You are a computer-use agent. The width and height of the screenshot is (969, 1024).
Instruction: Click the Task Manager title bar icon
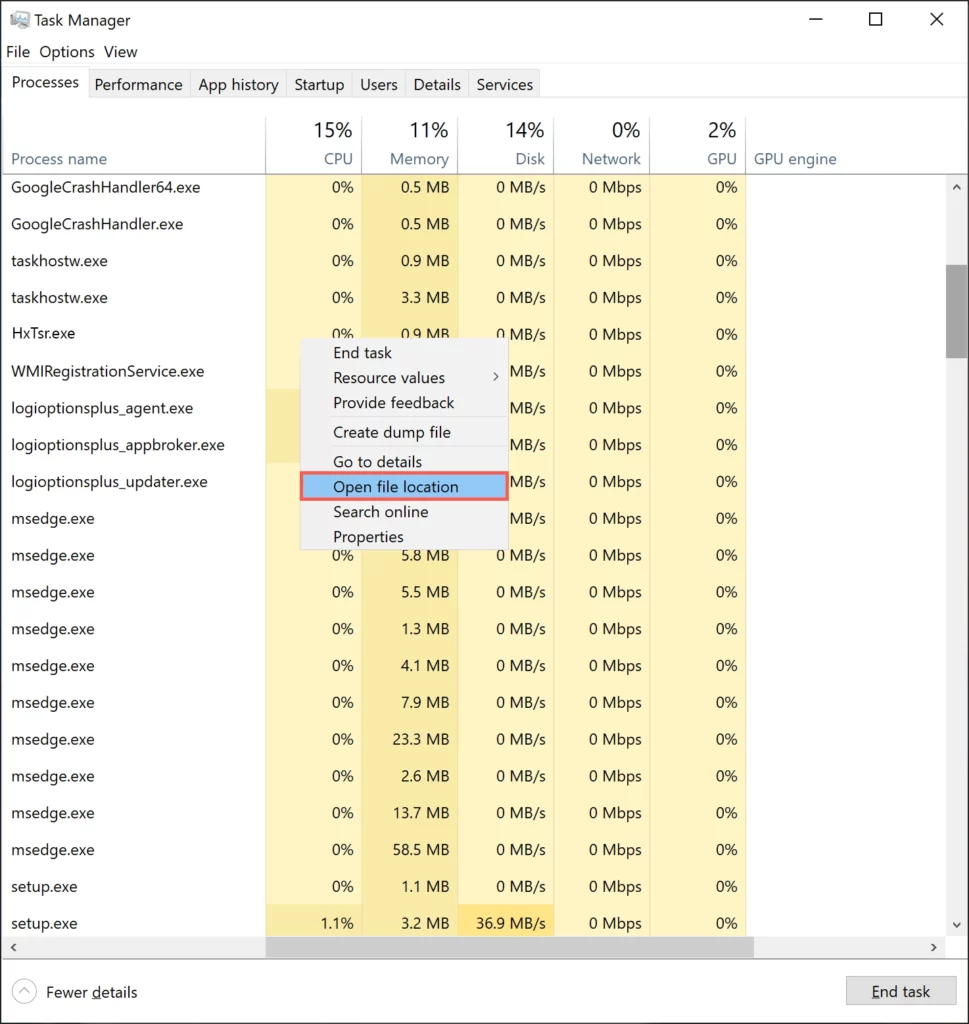18,19
